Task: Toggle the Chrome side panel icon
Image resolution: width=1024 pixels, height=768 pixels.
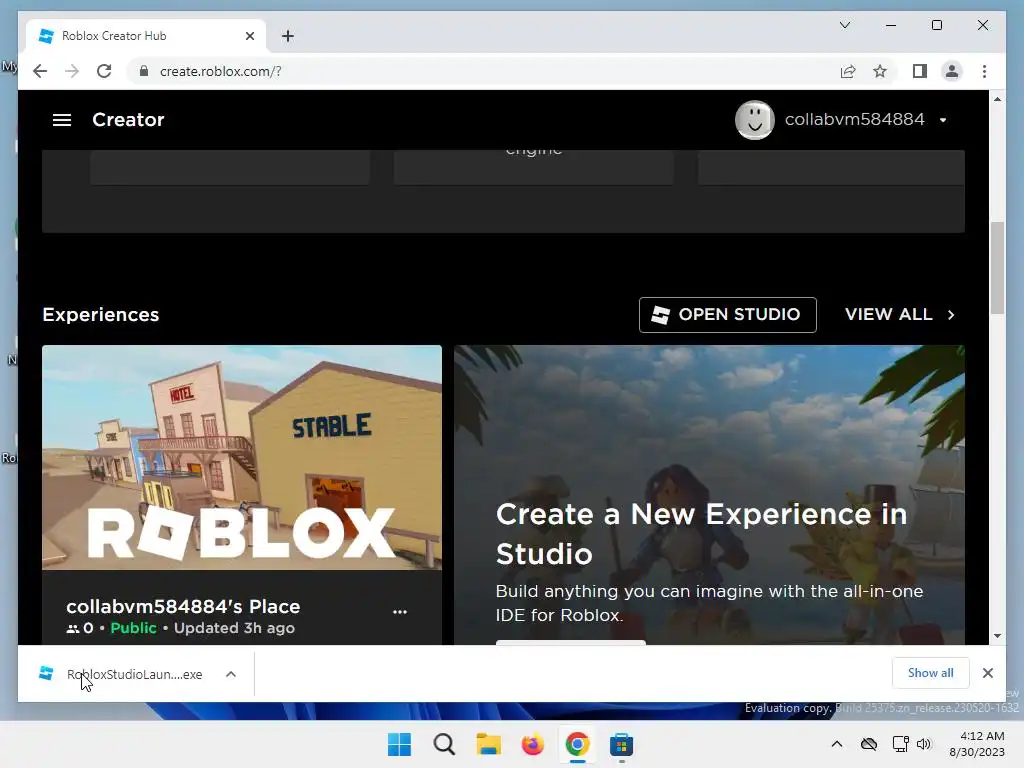Action: pos(920,71)
